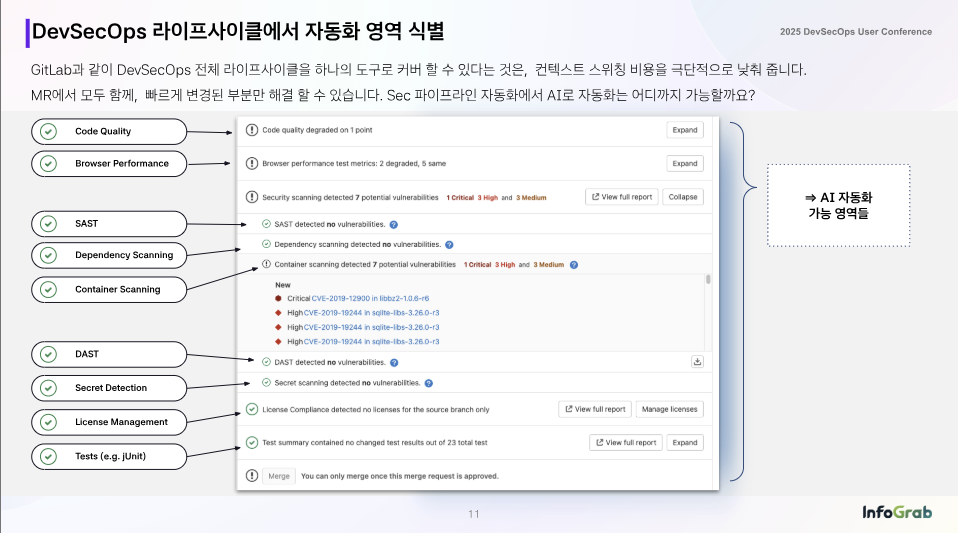
Task: Select the Dependency Scanning pill label
Action: coord(124,255)
